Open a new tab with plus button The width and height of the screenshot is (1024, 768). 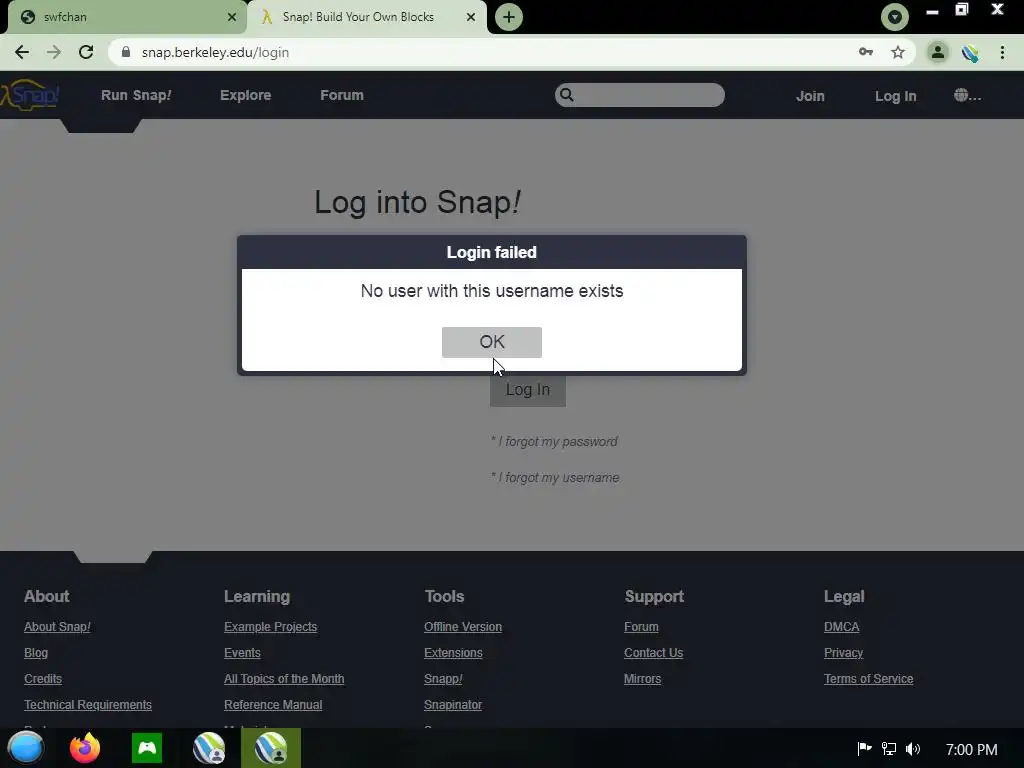point(509,17)
